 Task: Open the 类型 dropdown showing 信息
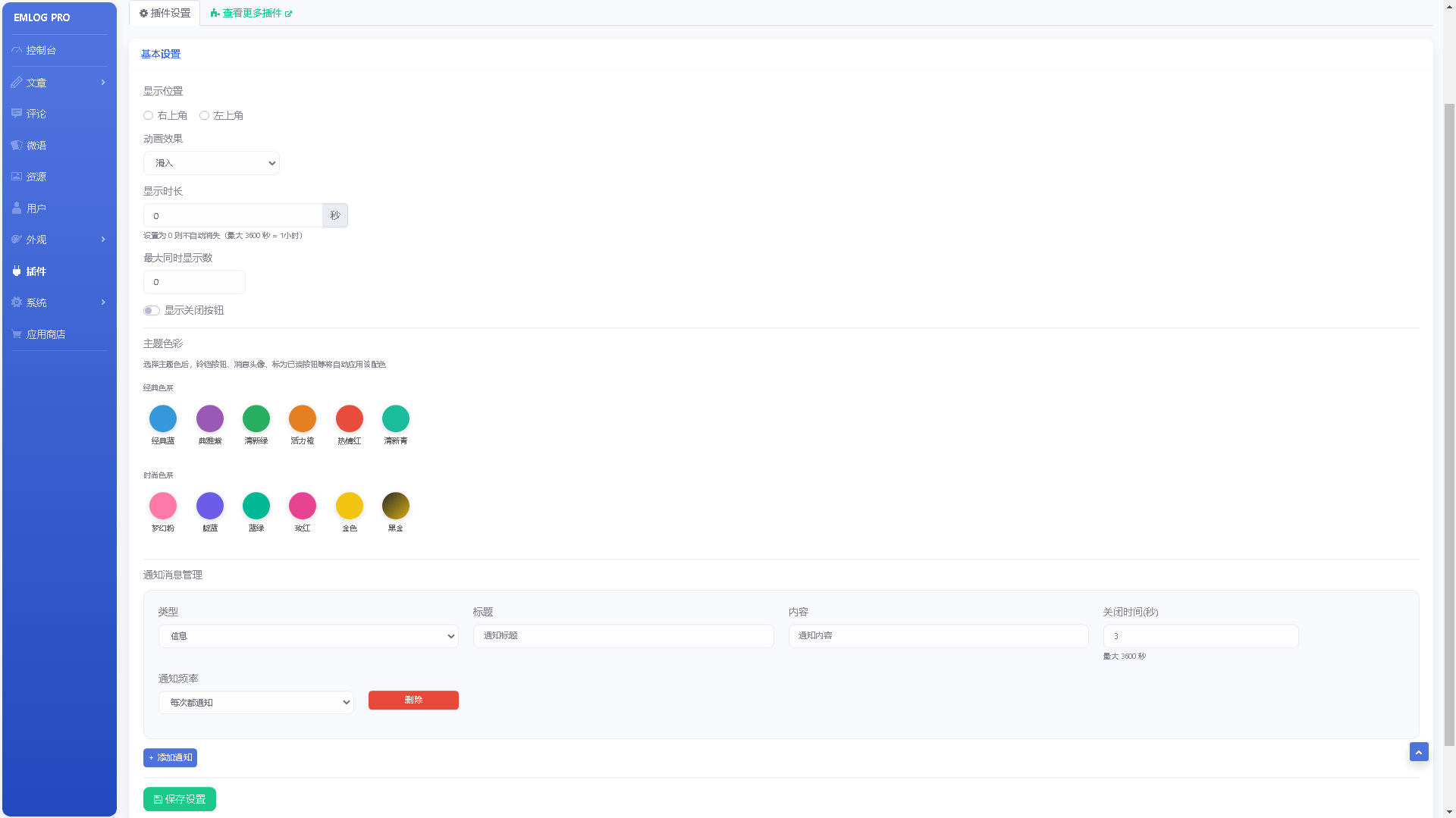click(x=309, y=636)
